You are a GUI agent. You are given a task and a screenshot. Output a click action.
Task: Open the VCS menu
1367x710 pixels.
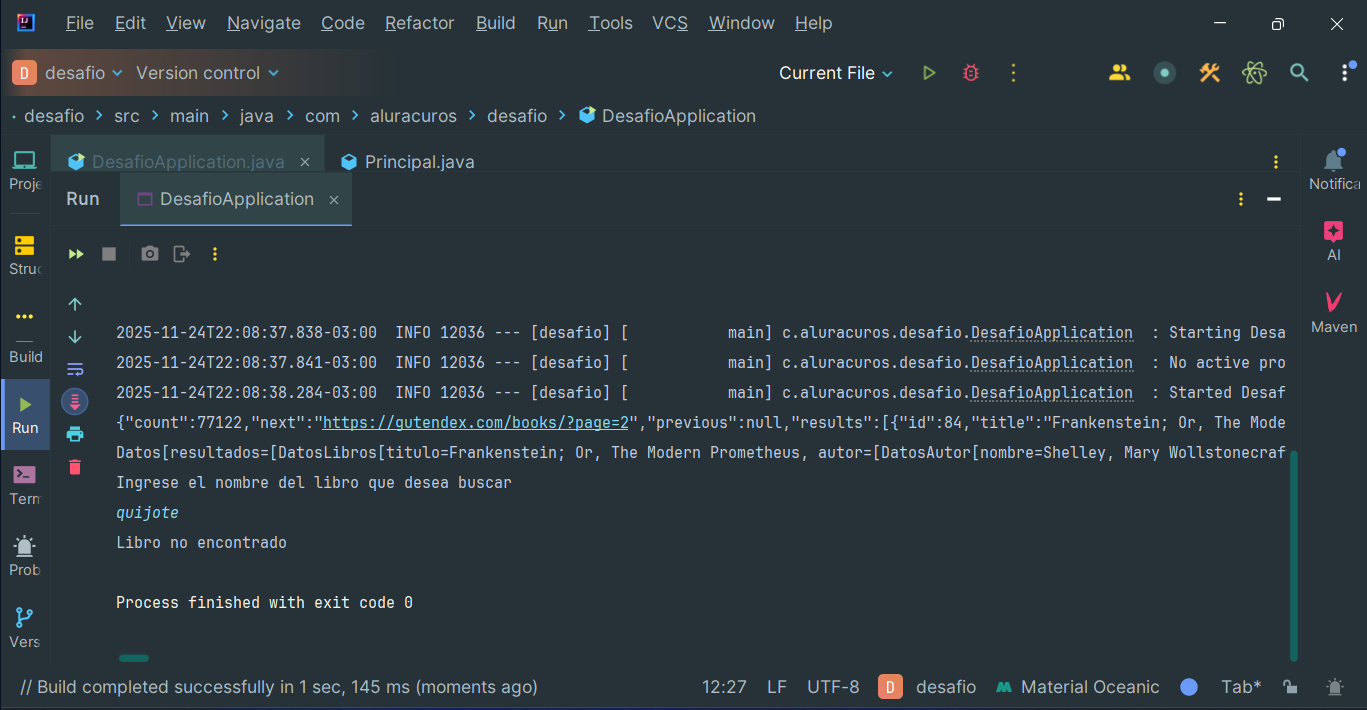tap(670, 23)
